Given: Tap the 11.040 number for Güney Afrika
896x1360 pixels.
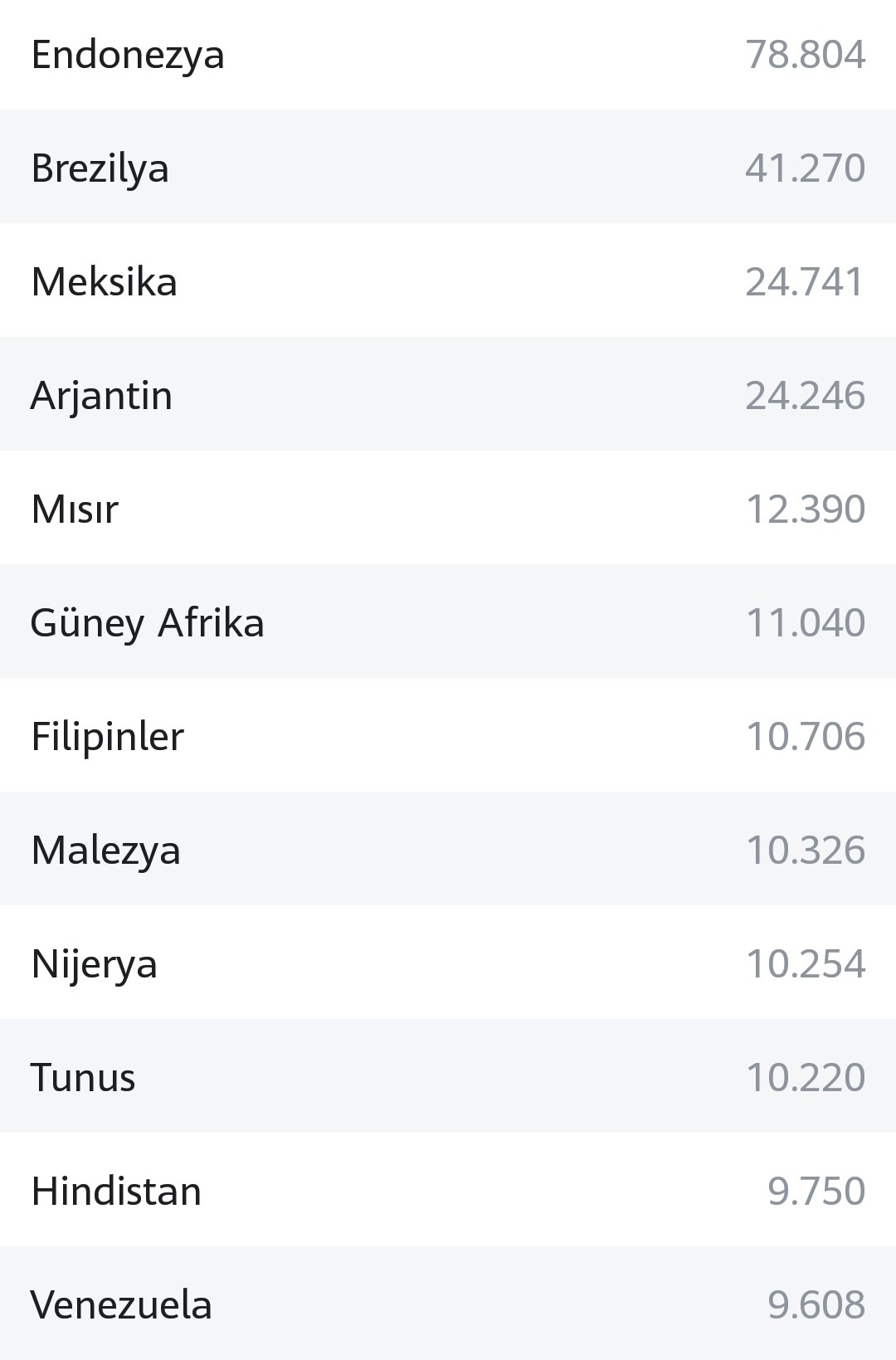Looking at the screenshot, I should click(806, 623).
